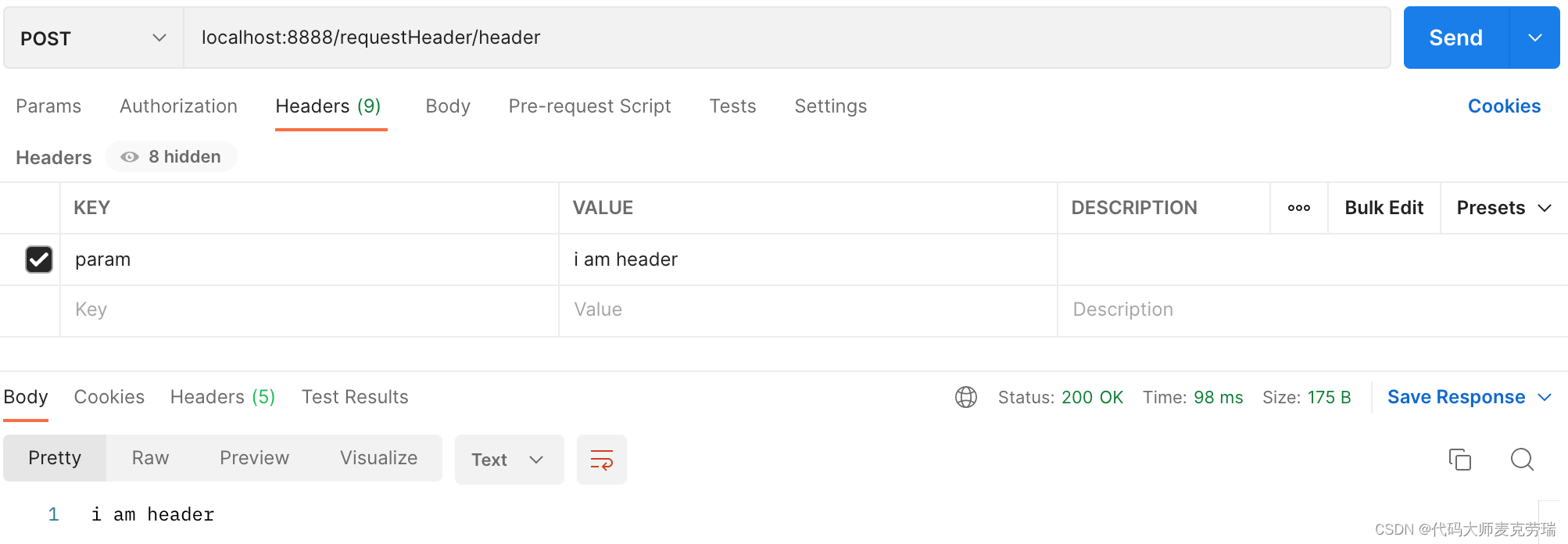Image resolution: width=1568 pixels, height=544 pixels.
Task: Open the Test Results tab
Action: (x=355, y=397)
